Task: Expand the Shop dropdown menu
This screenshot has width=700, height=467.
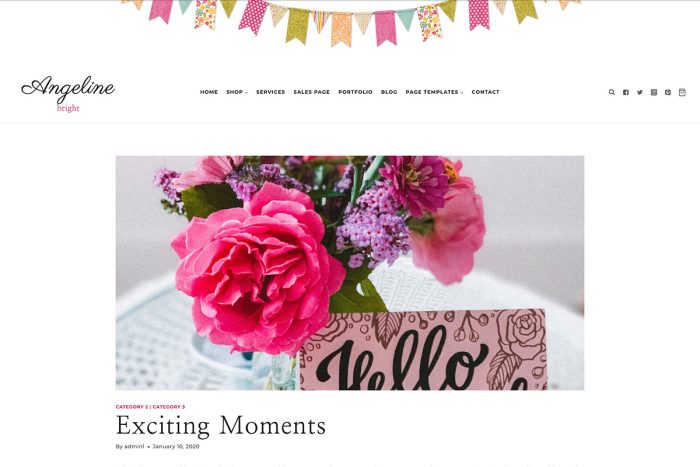Action: [237, 92]
